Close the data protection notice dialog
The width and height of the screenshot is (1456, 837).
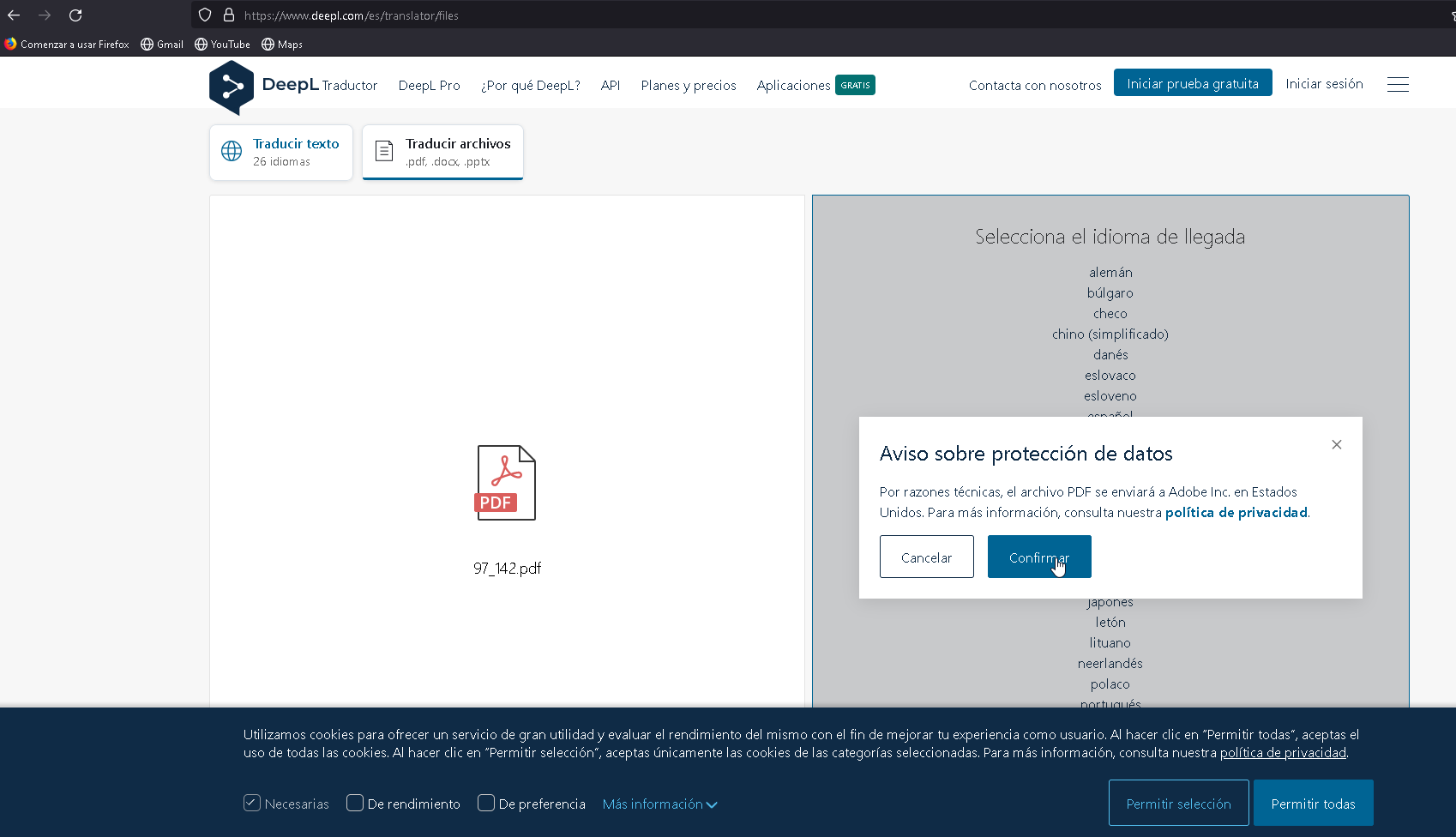click(x=1336, y=444)
